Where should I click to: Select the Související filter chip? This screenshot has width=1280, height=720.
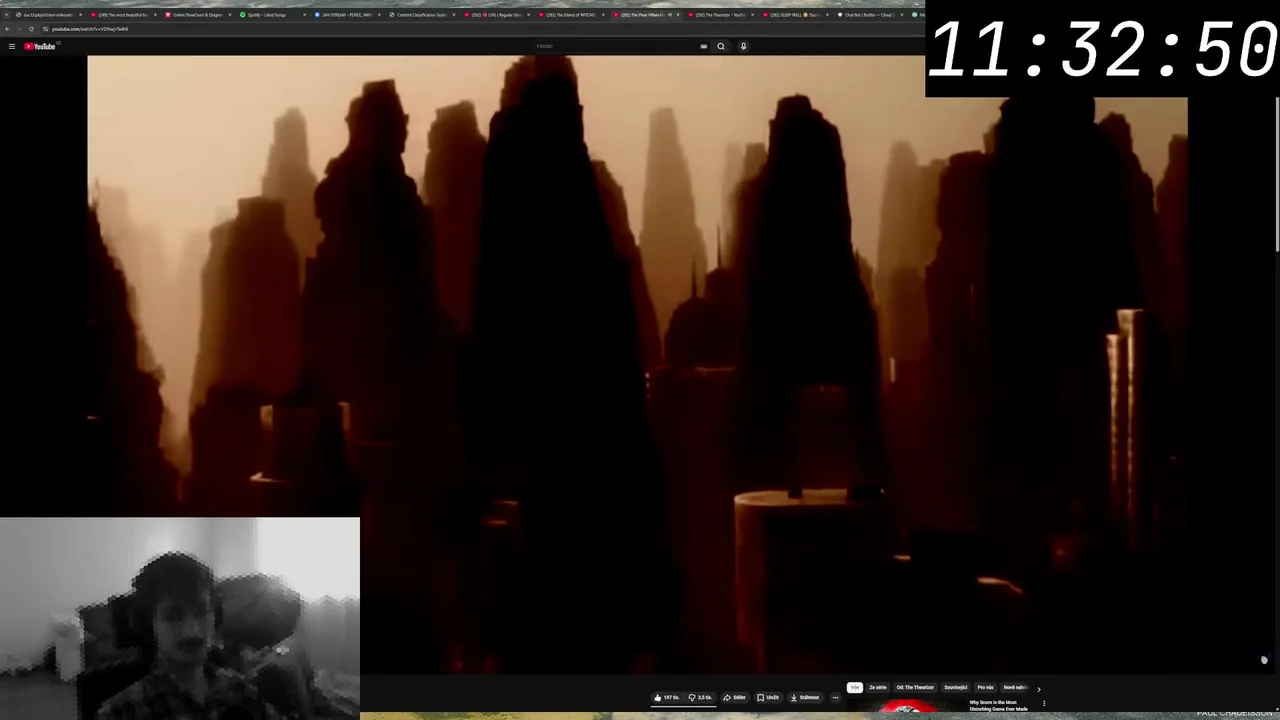pyautogui.click(x=956, y=688)
